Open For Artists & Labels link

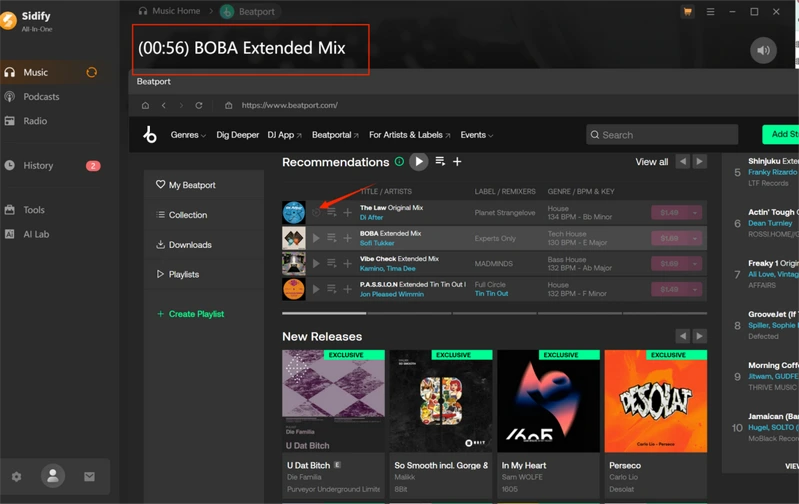[x=410, y=135]
